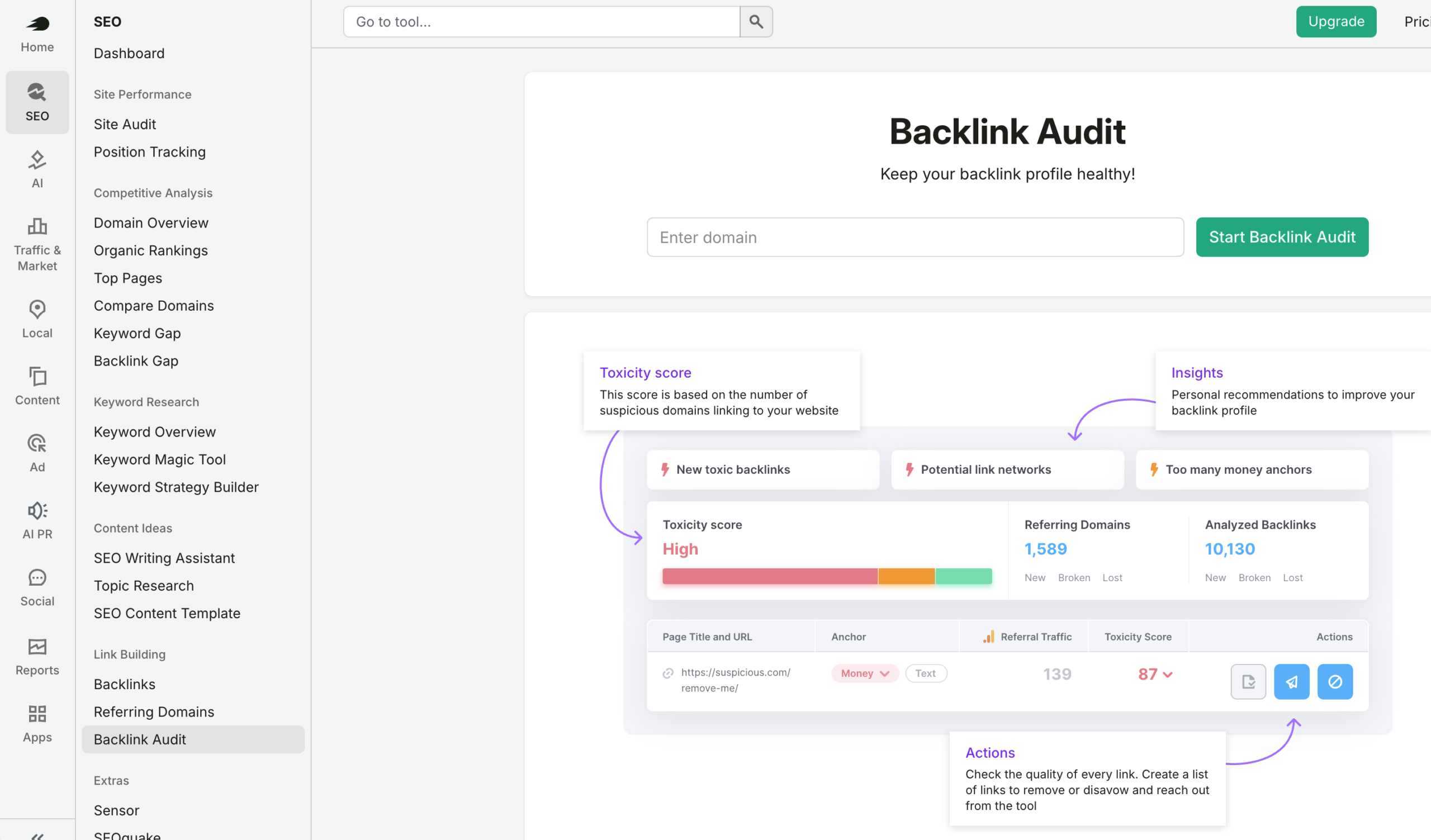Click the Text anchor tag
The height and width of the screenshot is (840, 1431).
click(926, 673)
